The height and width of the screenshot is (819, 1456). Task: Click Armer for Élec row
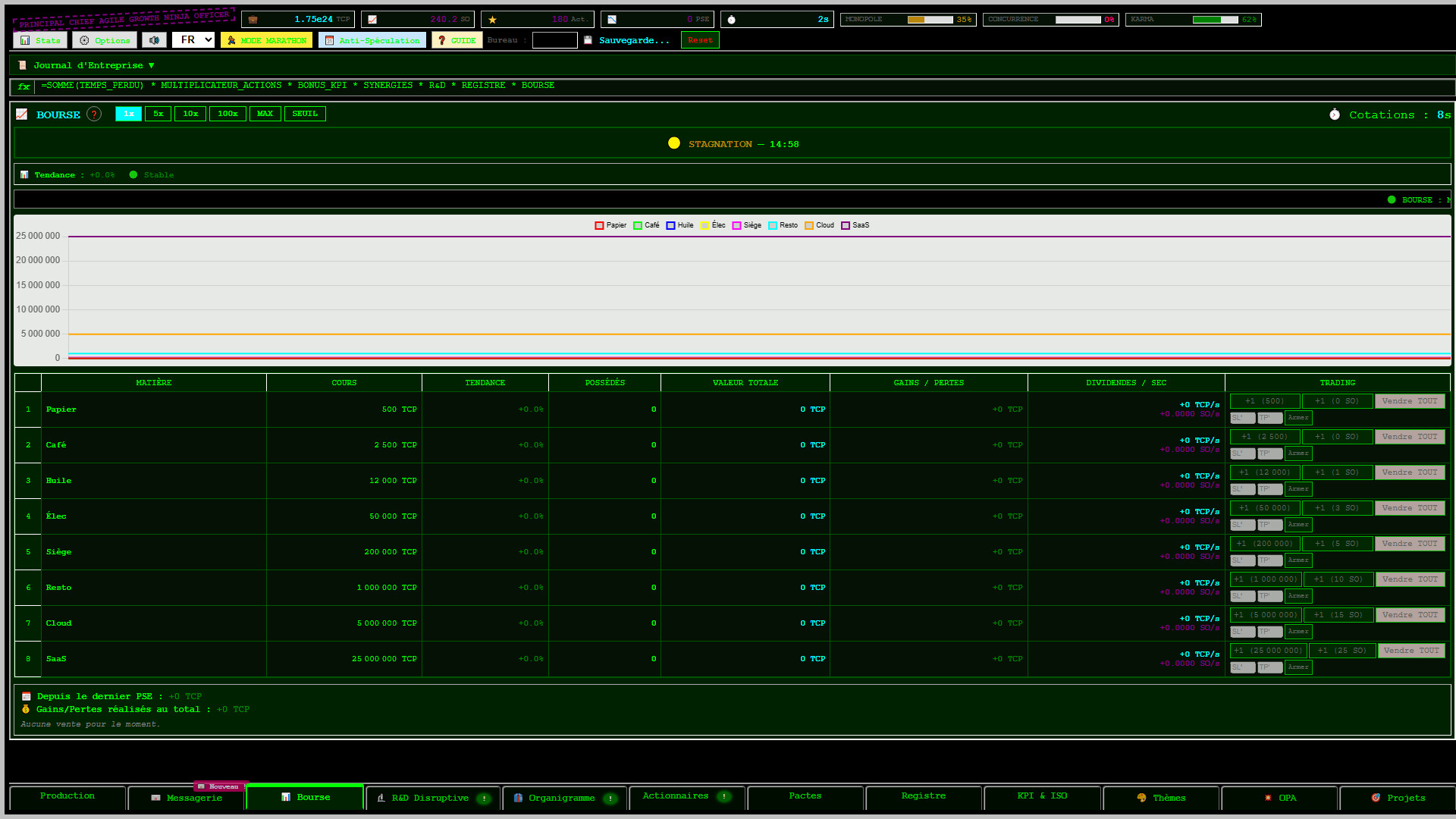1298,525
